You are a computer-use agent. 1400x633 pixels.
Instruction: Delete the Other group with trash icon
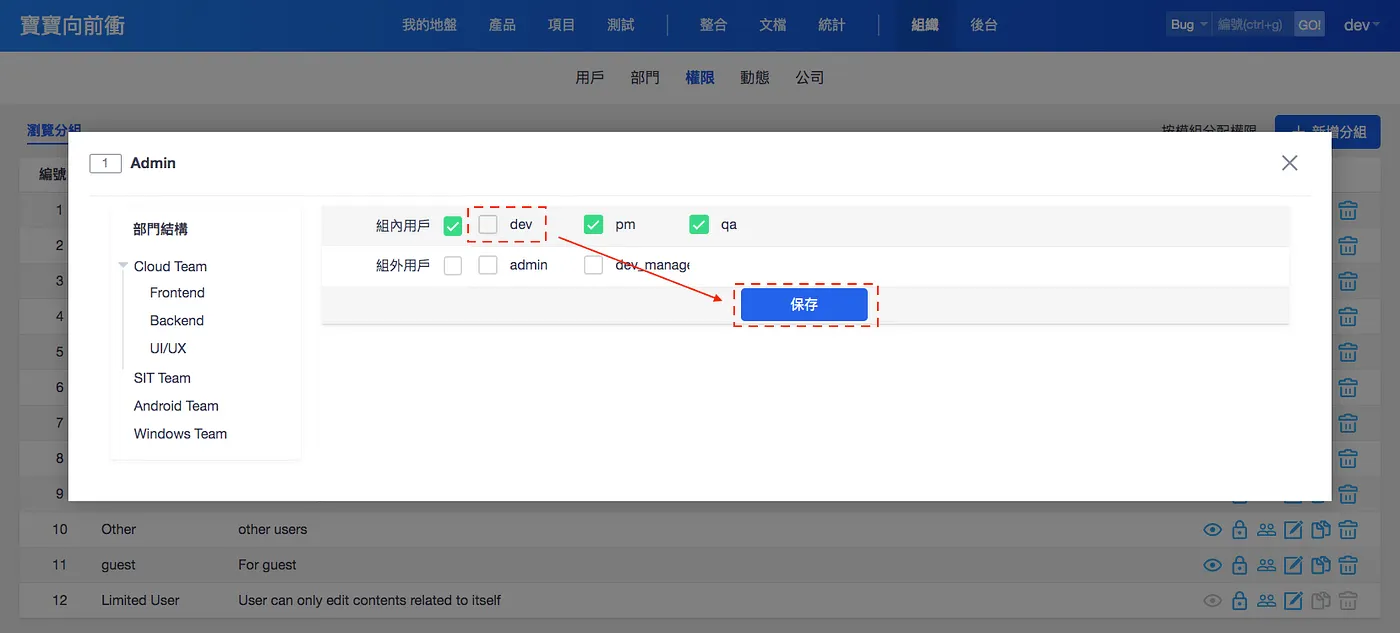[x=1348, y=530]
